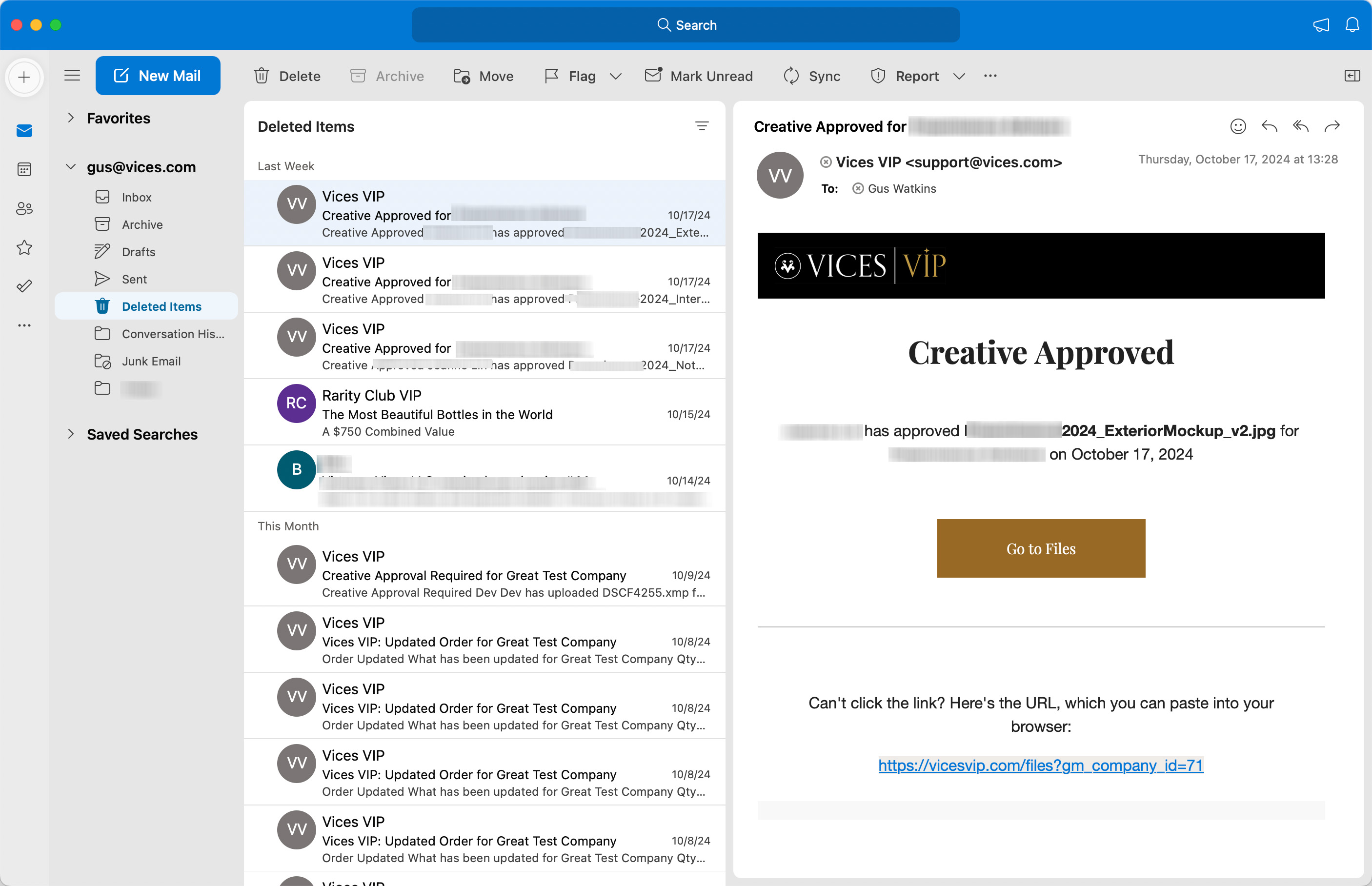Open the Mail view in left rail
This screenshot has height=886, width=1372.
24,131
